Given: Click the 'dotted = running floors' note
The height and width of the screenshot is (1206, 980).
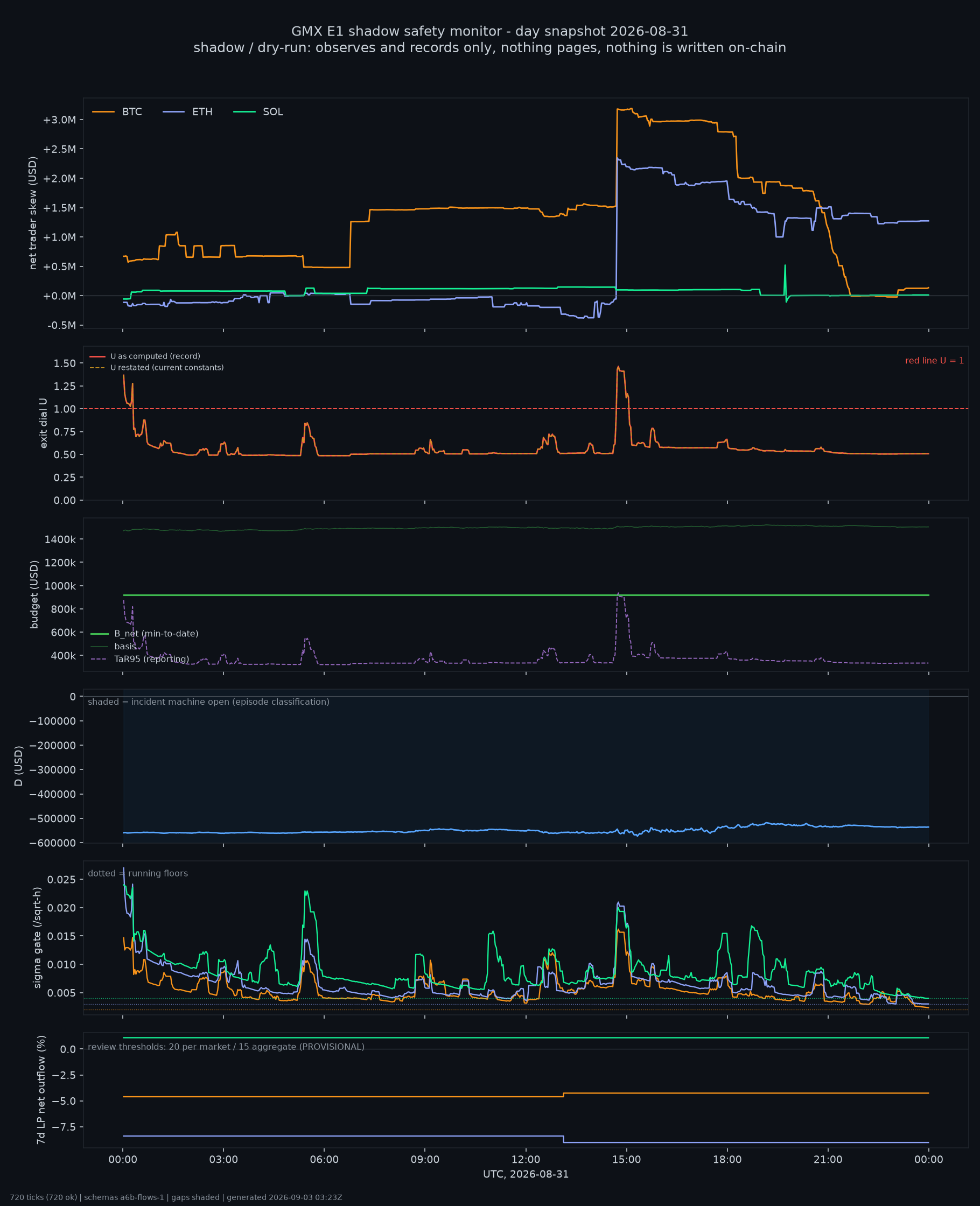Looking at the screenshot, I should (x=138, y=873).
